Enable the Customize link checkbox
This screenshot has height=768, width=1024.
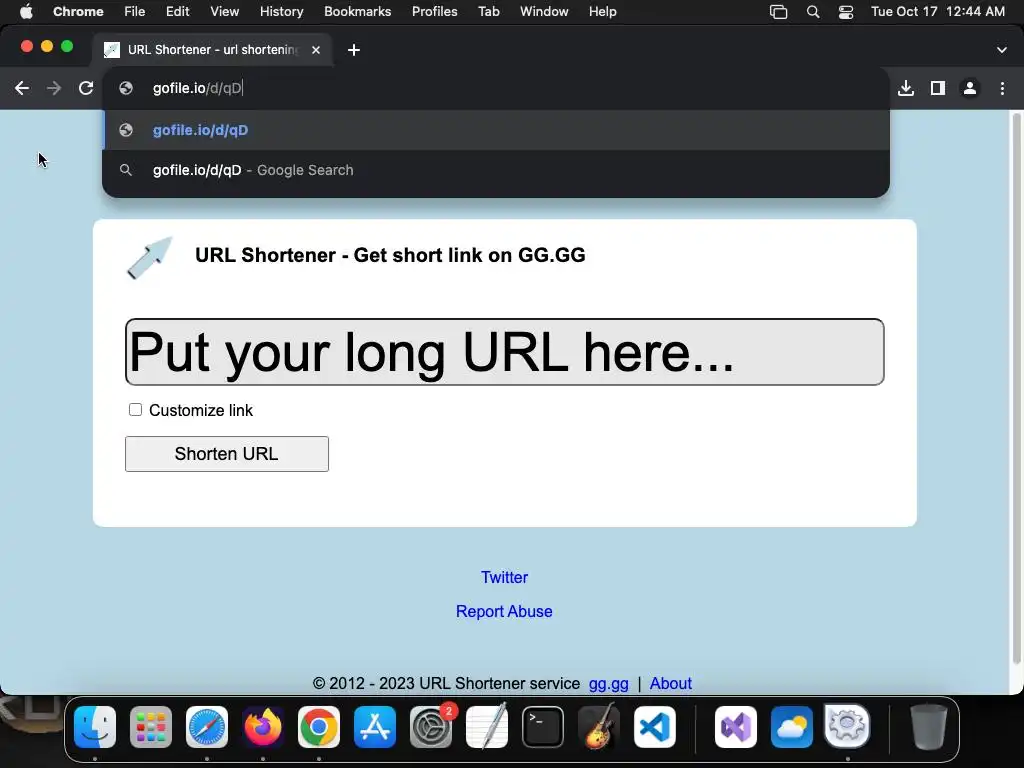pos(135,409)
